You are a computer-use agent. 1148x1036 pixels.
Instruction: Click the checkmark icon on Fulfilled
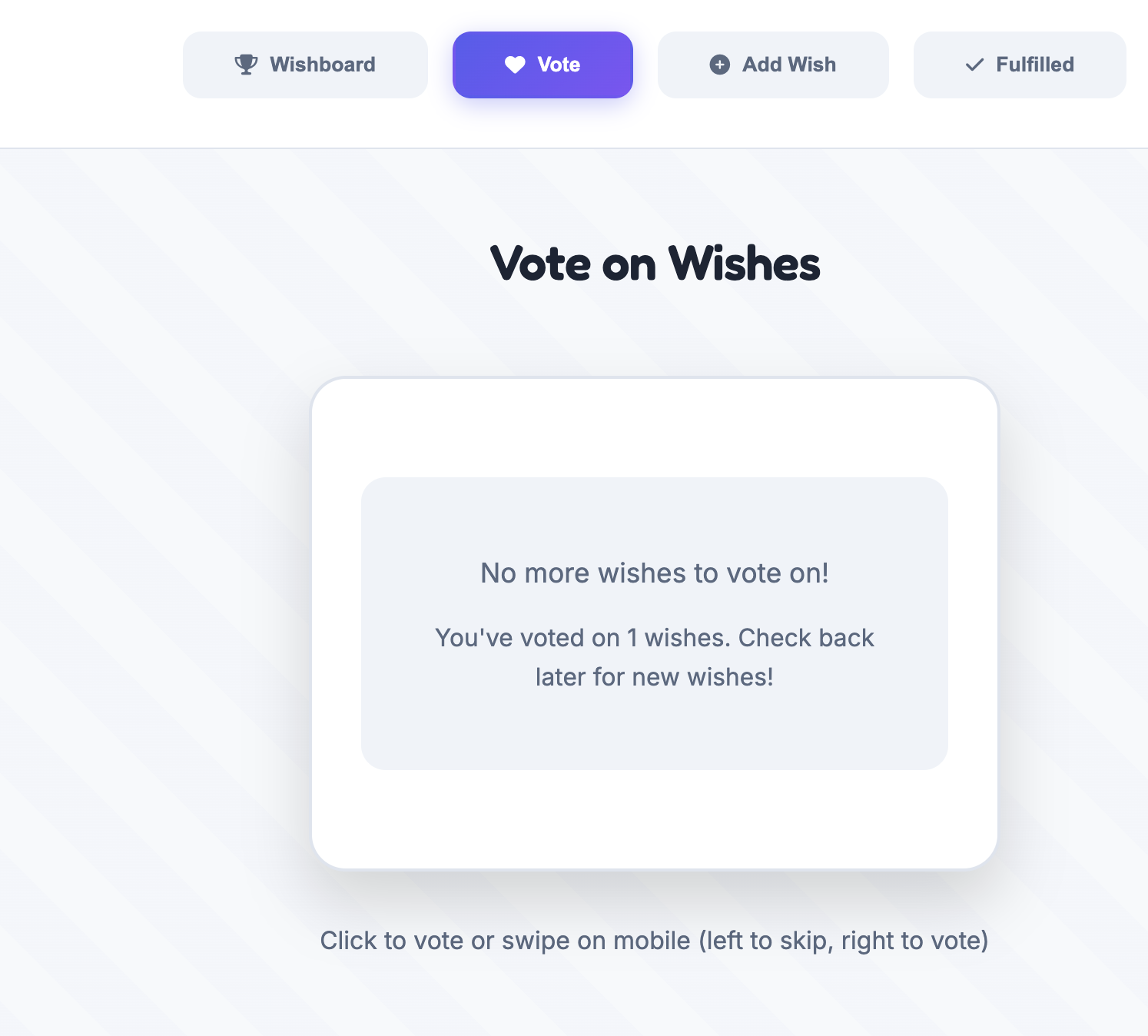coord(974,65)
